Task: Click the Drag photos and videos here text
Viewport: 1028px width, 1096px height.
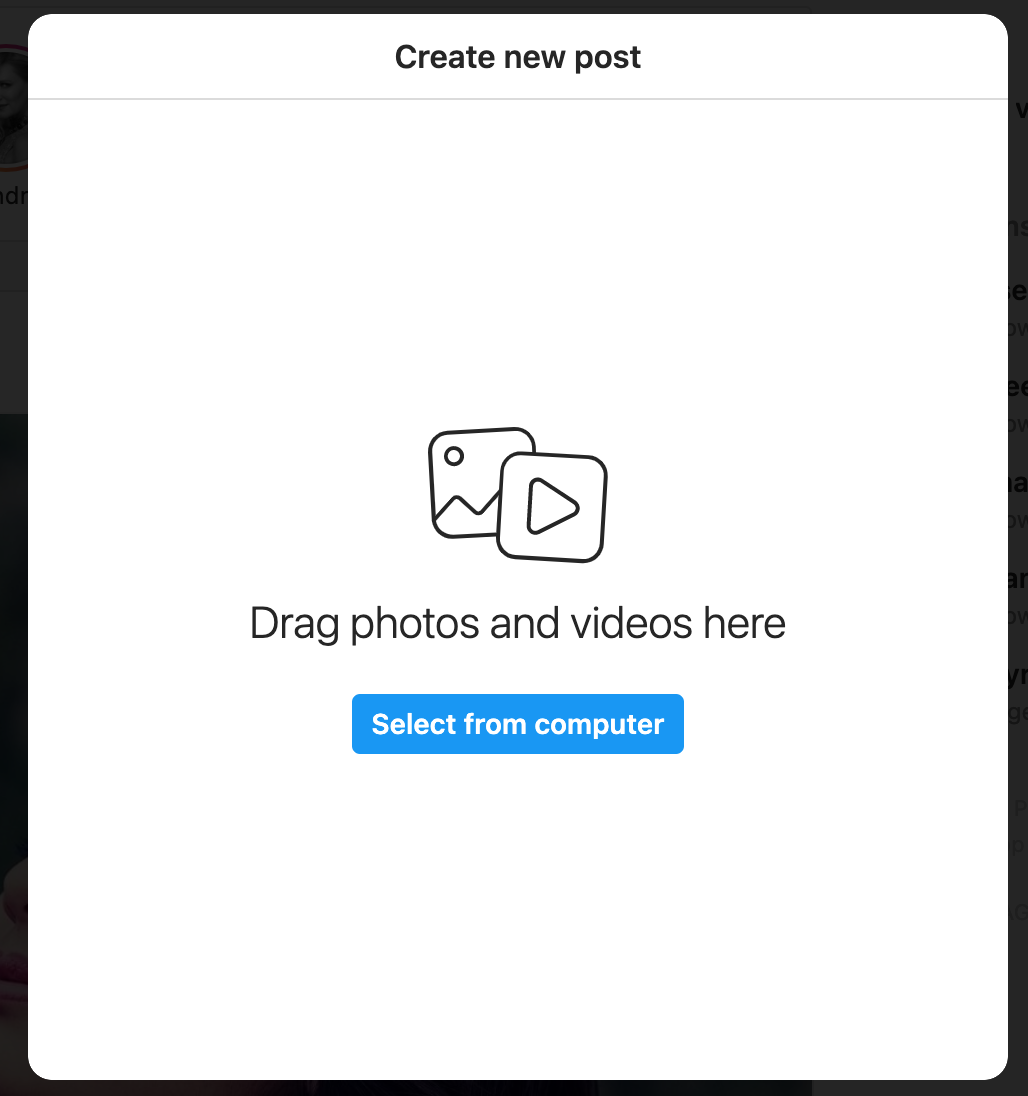Action: [517, 623]
